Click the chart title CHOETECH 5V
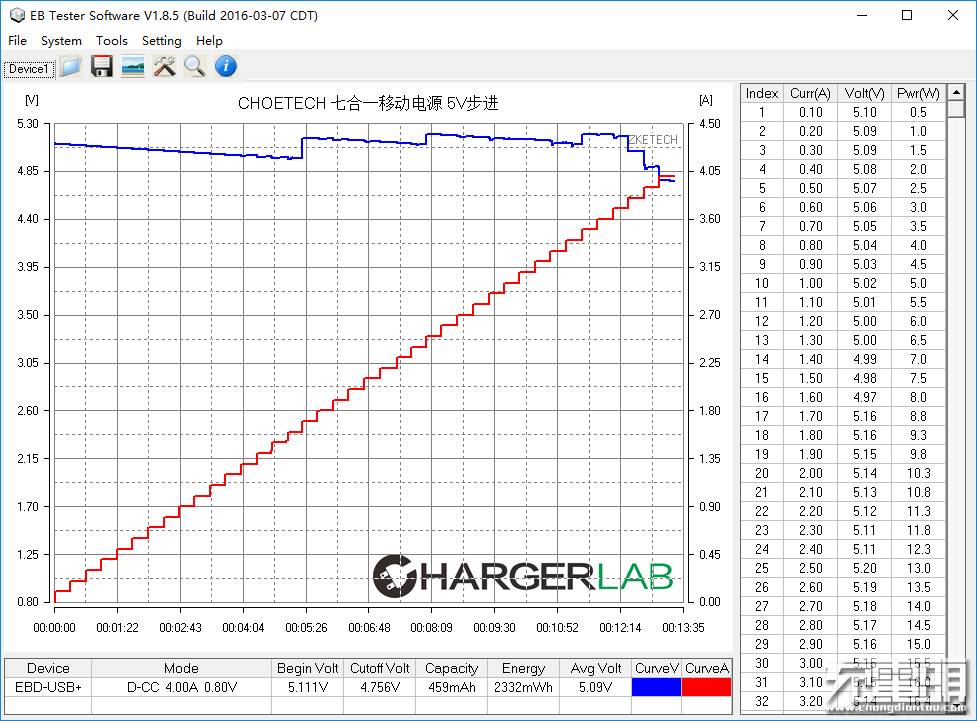Viewport: 977px width, 721px height. [368, 103]
